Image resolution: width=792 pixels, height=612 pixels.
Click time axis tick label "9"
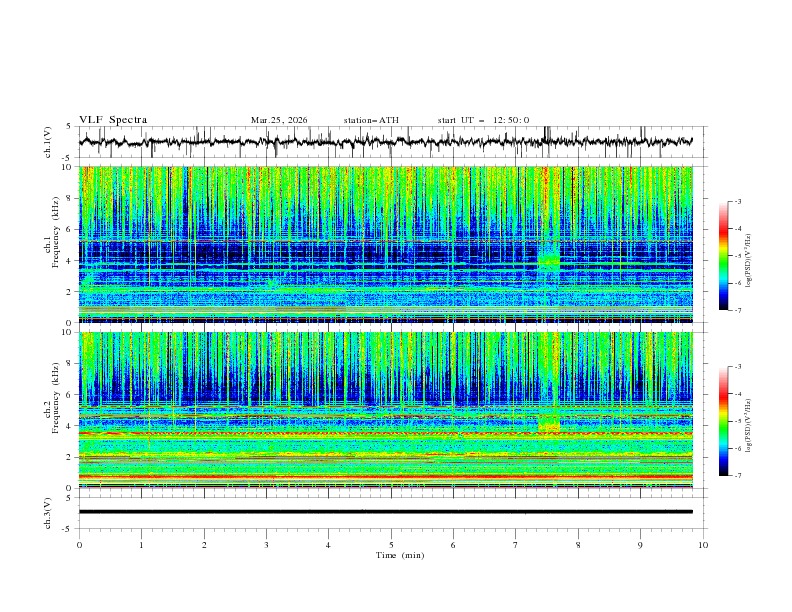click(640, 545)
